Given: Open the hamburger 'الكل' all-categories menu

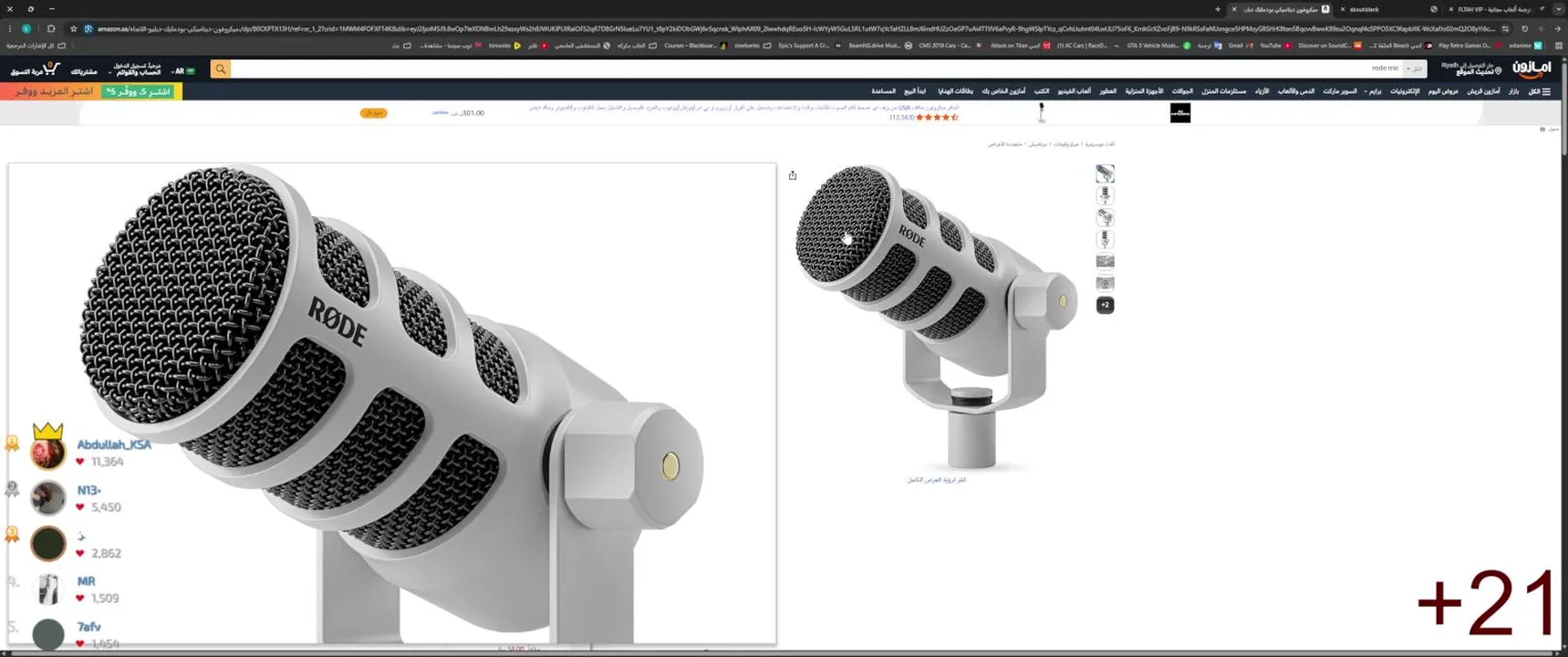Looking at the screenshot, I should (1539, 91).
